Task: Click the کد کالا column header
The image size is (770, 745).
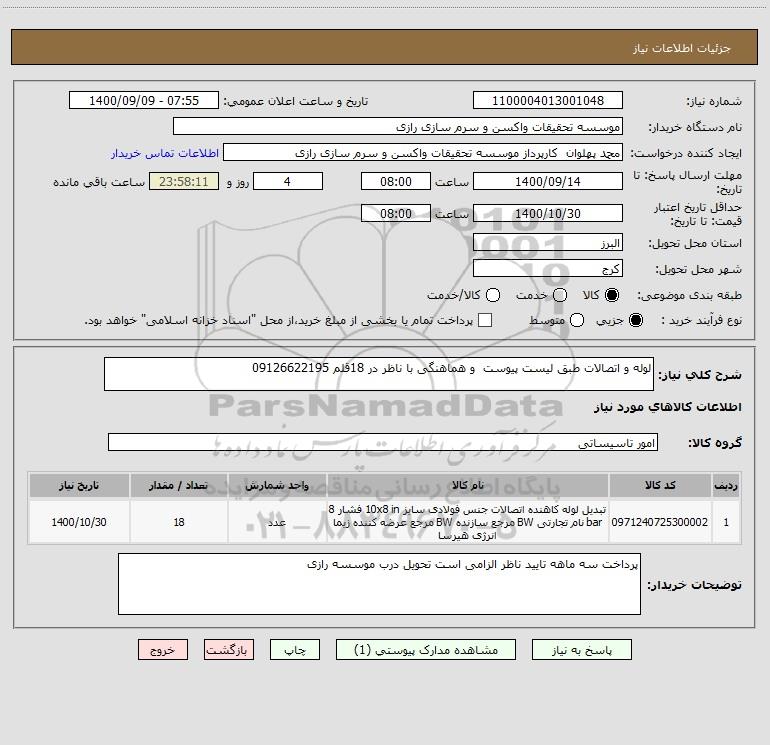Action: 660,485
